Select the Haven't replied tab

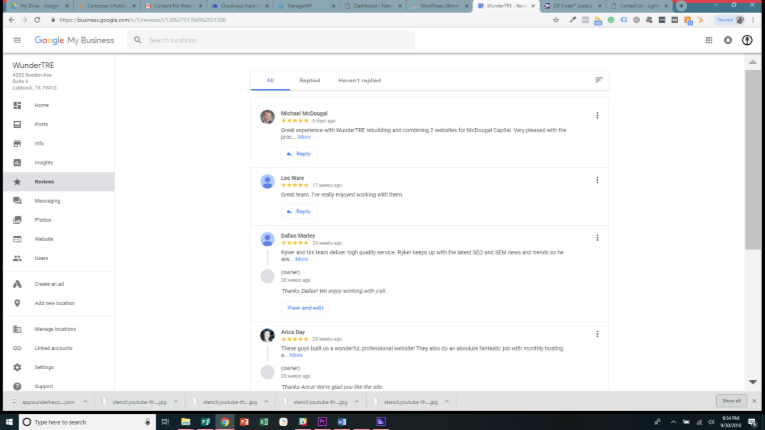(360, 81)
